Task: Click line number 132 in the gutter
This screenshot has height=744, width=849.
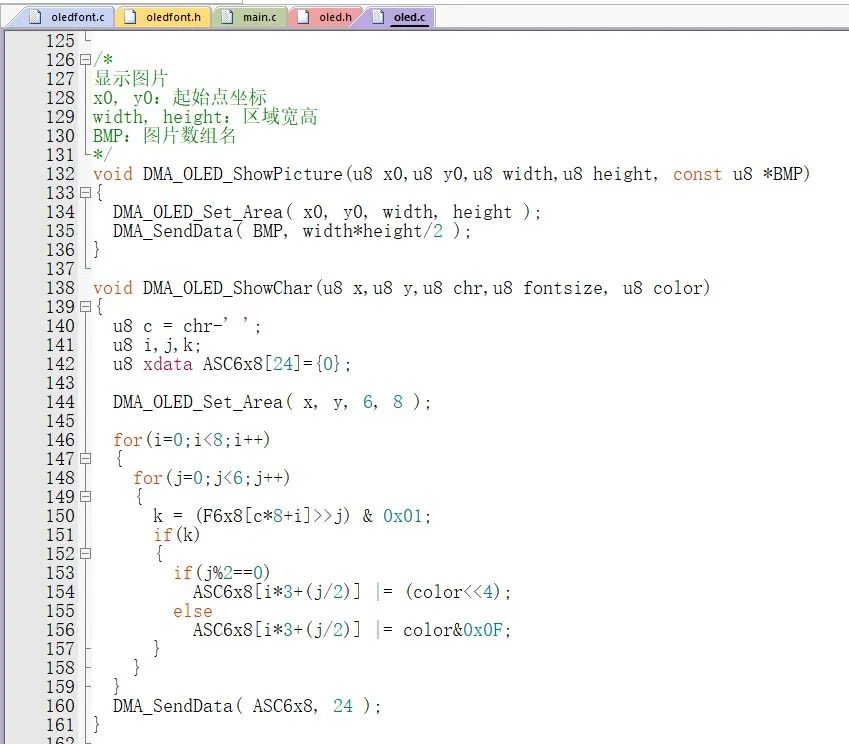Action: click(60, 174)
